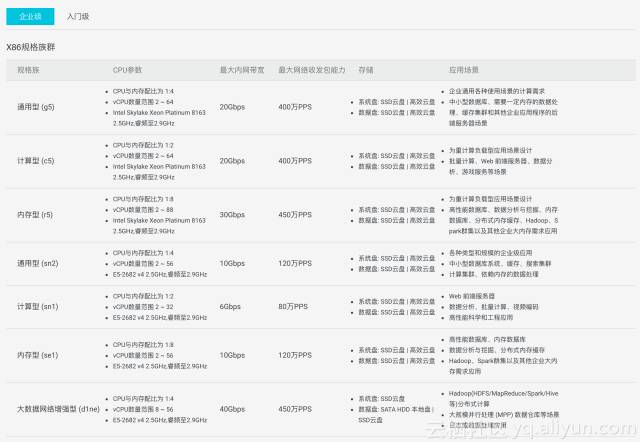Click 数据盘 storage entry in sn1 row

[397, 312]
